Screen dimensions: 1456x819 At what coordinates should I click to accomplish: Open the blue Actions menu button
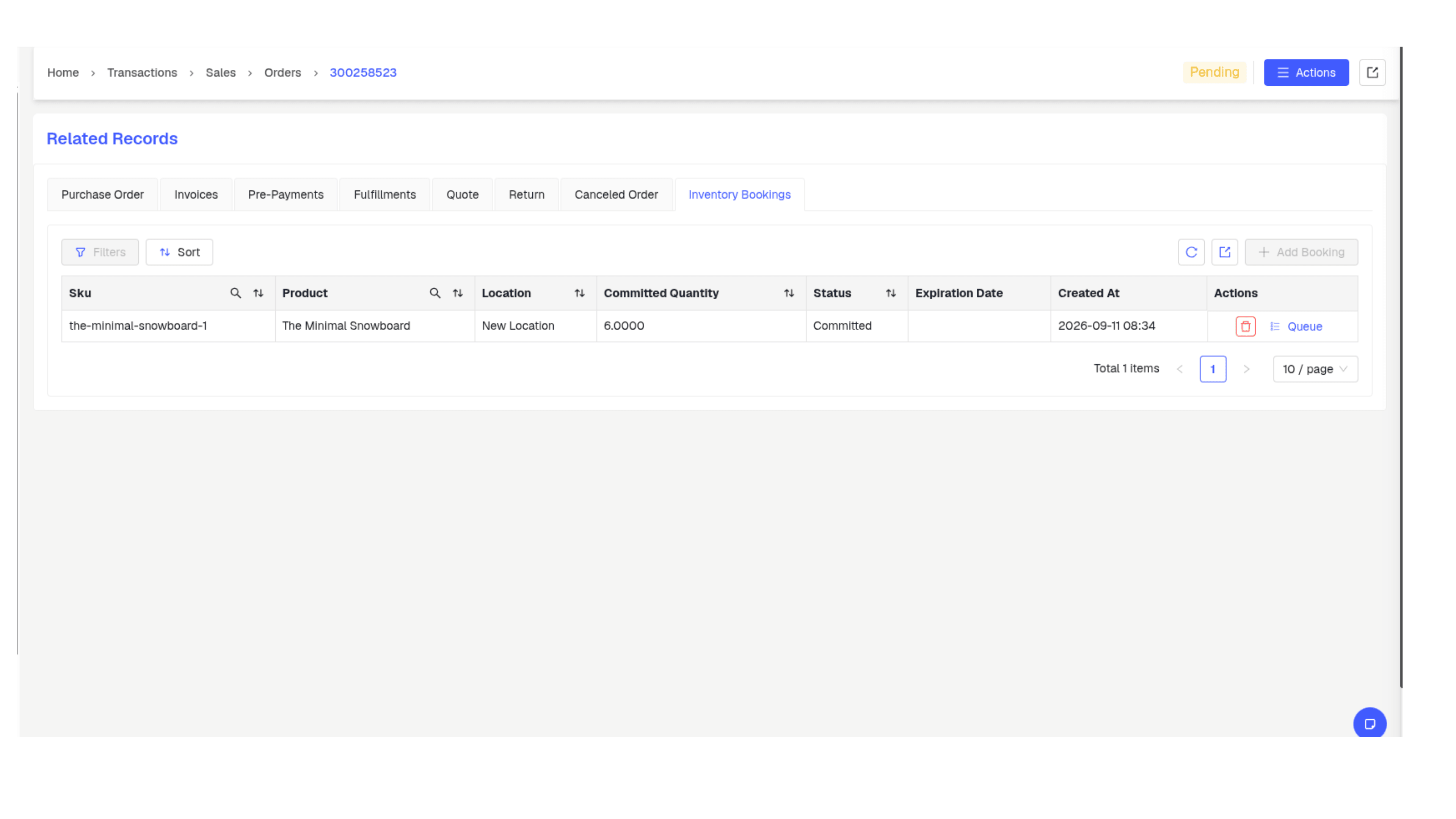click(1305, 72)
